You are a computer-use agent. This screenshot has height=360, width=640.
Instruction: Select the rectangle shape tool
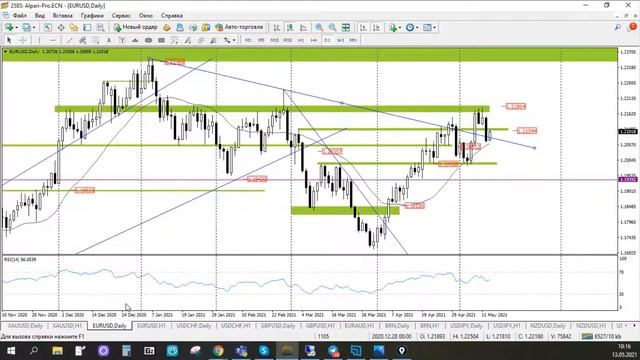162,40
